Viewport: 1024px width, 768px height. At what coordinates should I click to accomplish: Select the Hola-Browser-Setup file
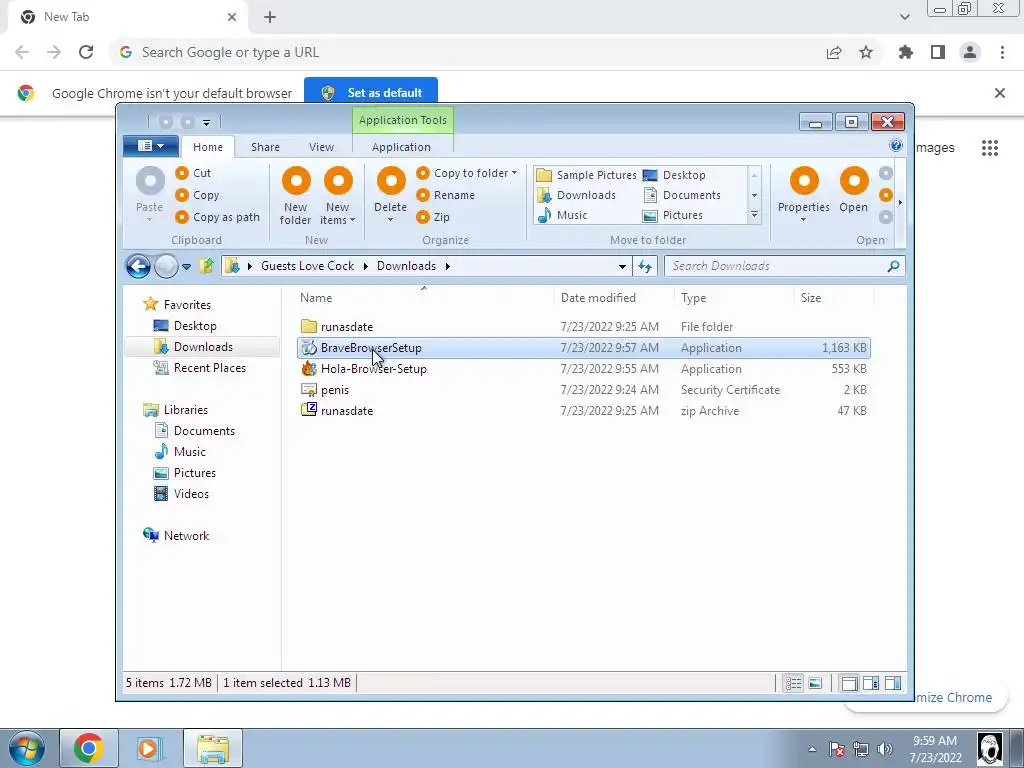coord(584,369)
